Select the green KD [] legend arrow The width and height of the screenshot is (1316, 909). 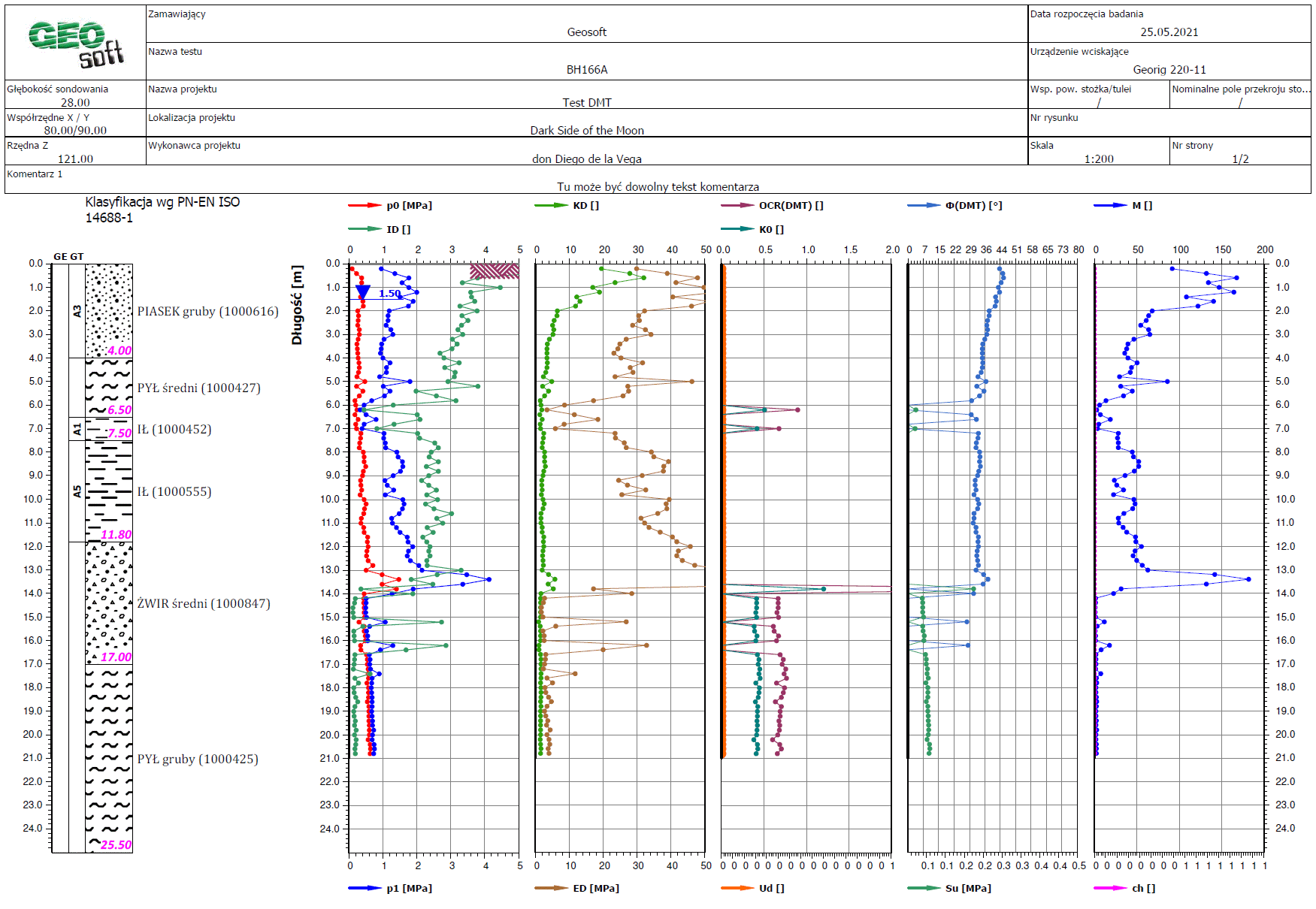point(551,205)
